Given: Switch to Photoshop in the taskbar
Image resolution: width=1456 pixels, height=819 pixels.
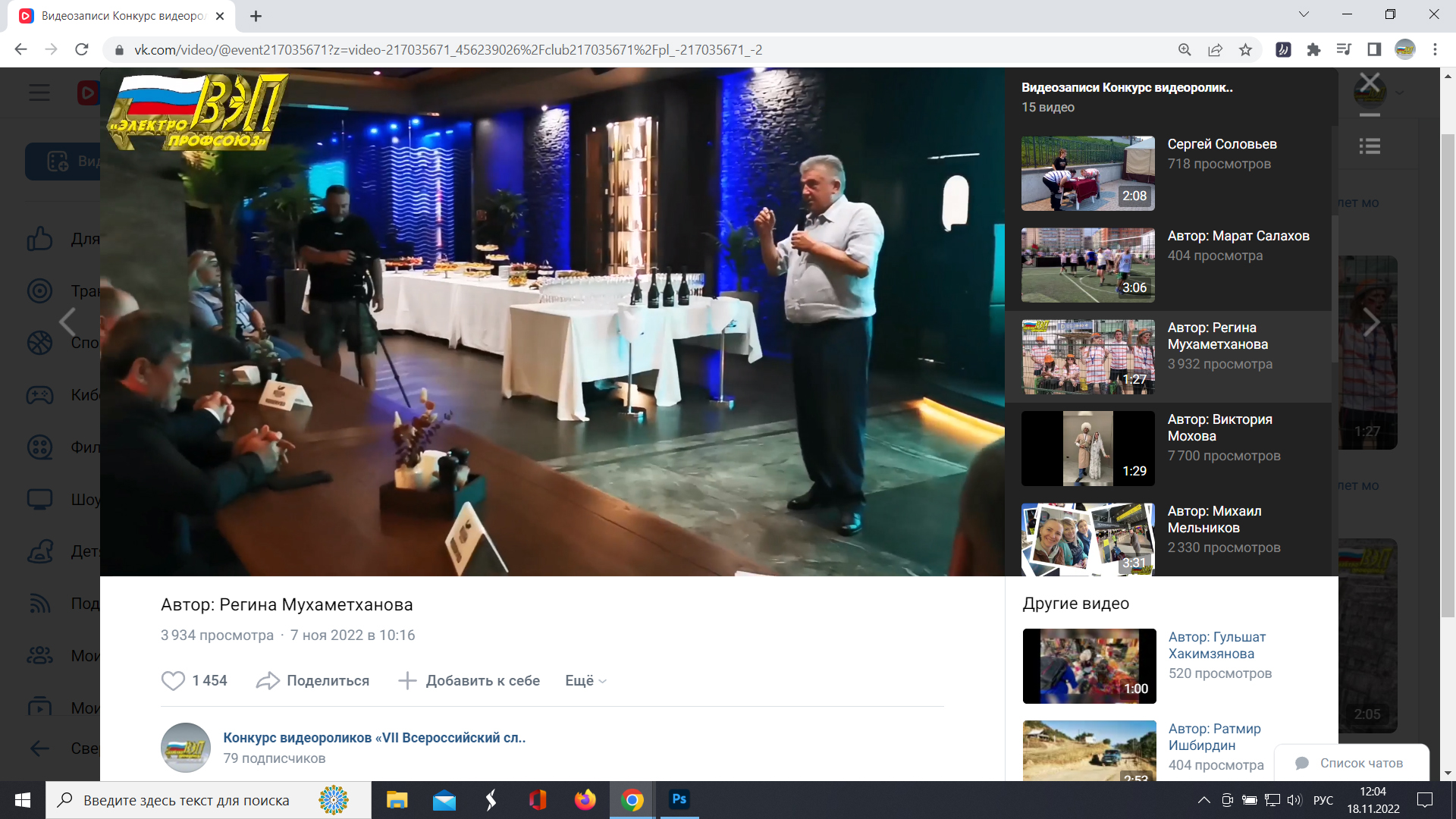Looking at the screenshot, I should tap(679, 799).
